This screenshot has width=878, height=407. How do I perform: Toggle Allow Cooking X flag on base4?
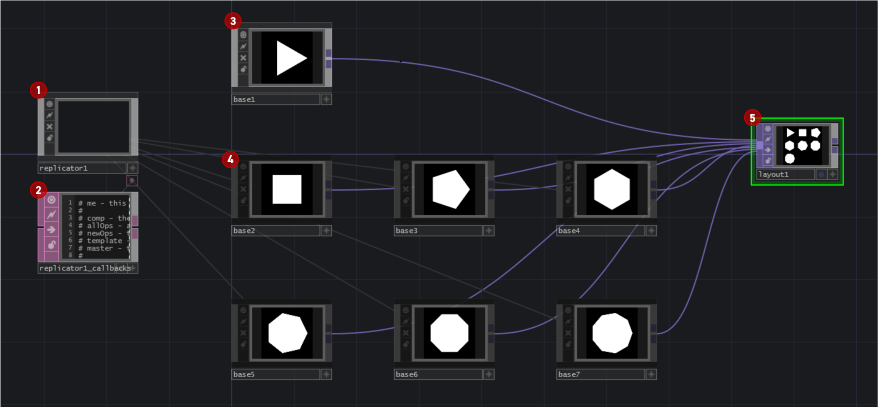[x=568, y=189]
